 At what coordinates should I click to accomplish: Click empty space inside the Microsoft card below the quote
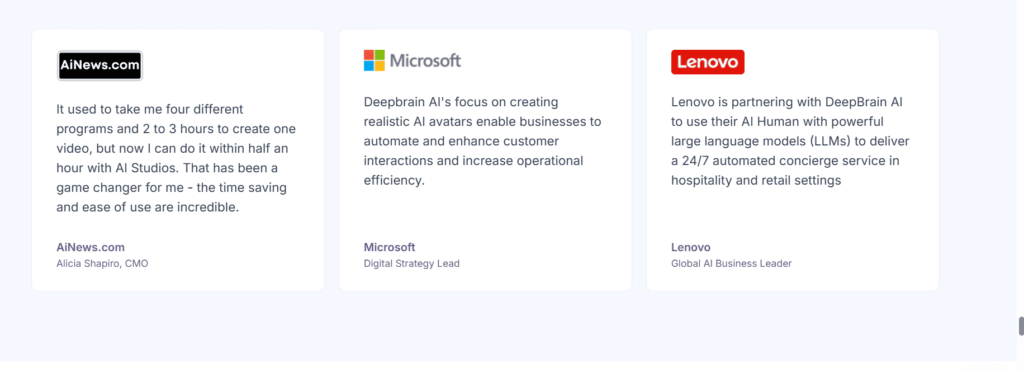click(x=485, y=214)
